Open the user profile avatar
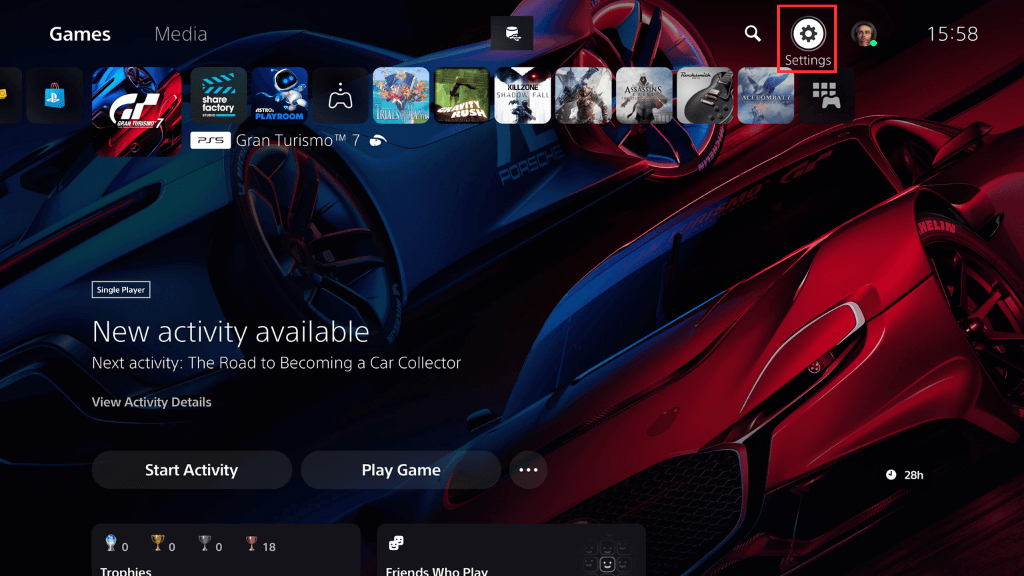The height and width of the screenshot is (576, 1024). point(863,33)
